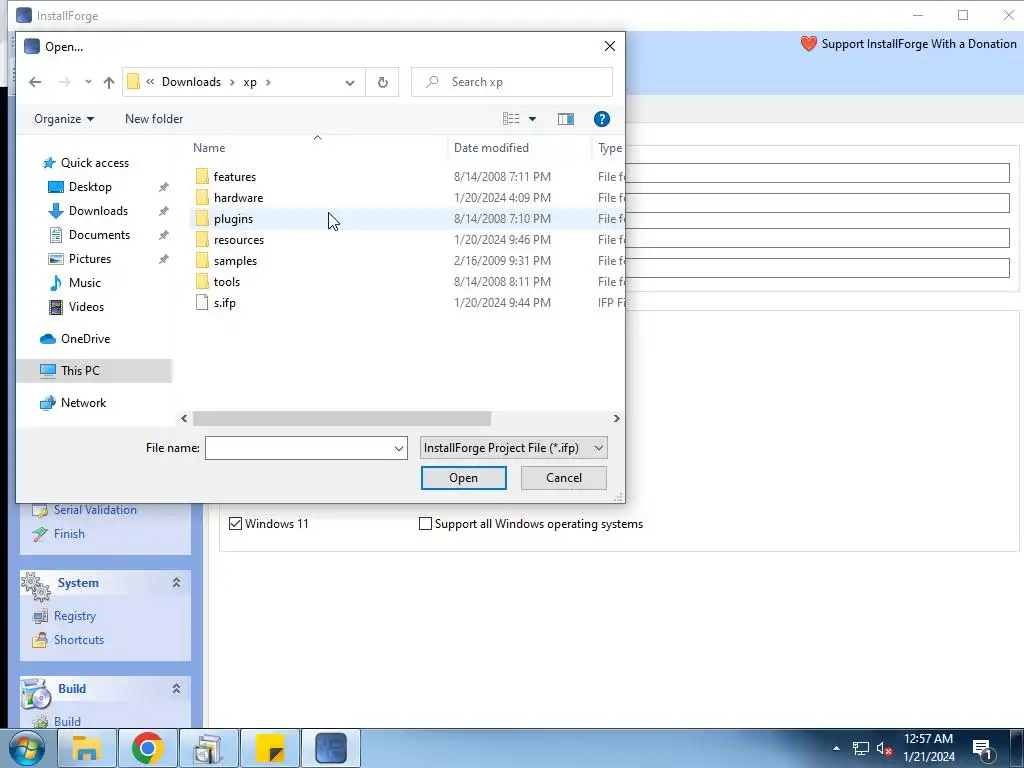1024x768 pixels.
Task: Collapse the System section in InstallForge
Action: 176,583
